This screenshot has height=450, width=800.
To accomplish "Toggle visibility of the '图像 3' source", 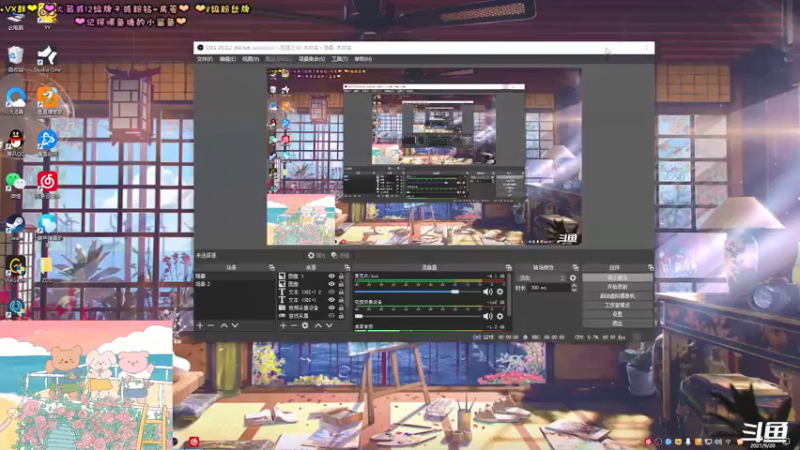I will pyautogui.click(x=332, y=276).
